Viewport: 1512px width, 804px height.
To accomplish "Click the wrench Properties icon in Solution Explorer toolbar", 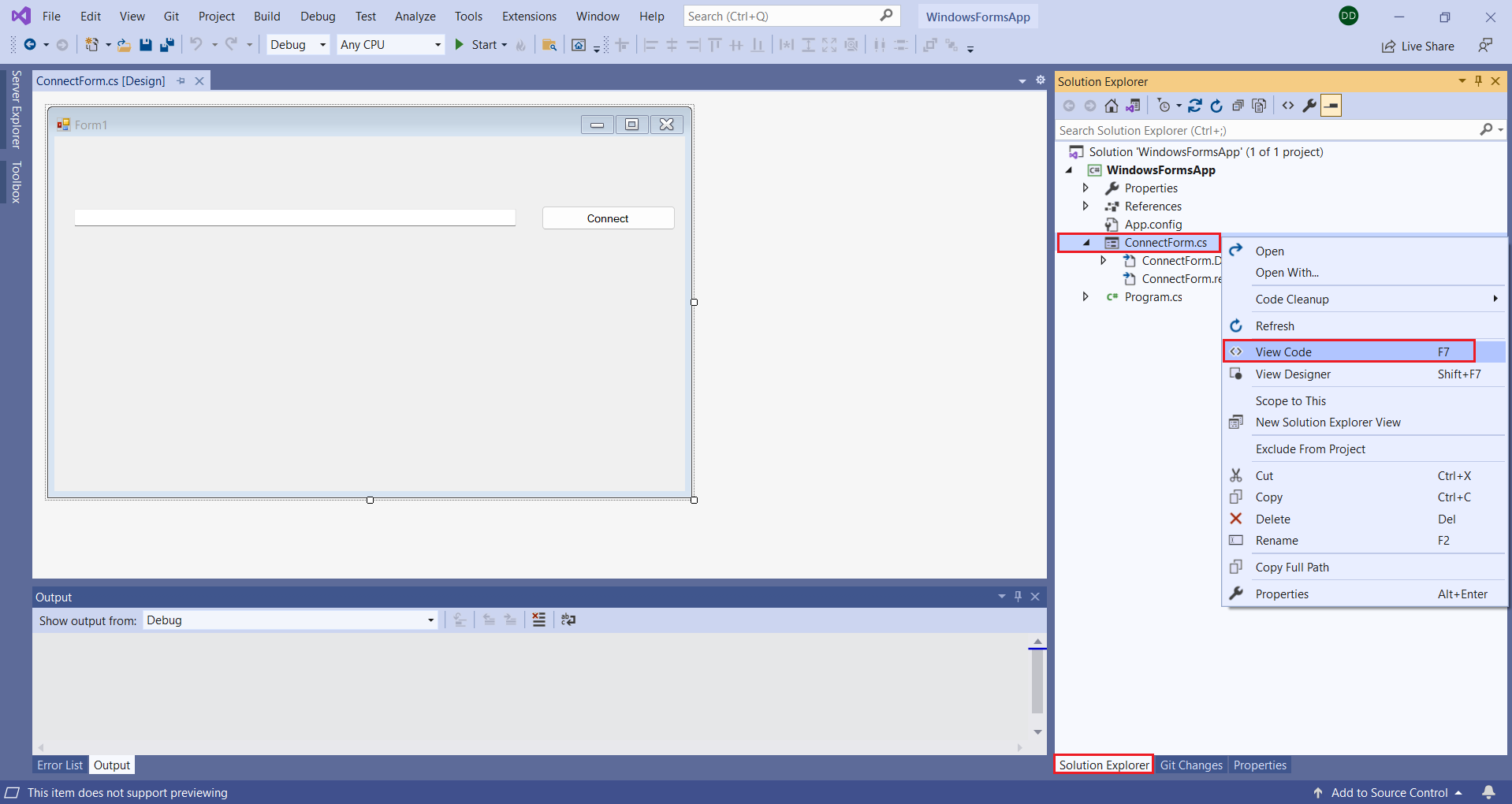I will (x=1309, y=106).
